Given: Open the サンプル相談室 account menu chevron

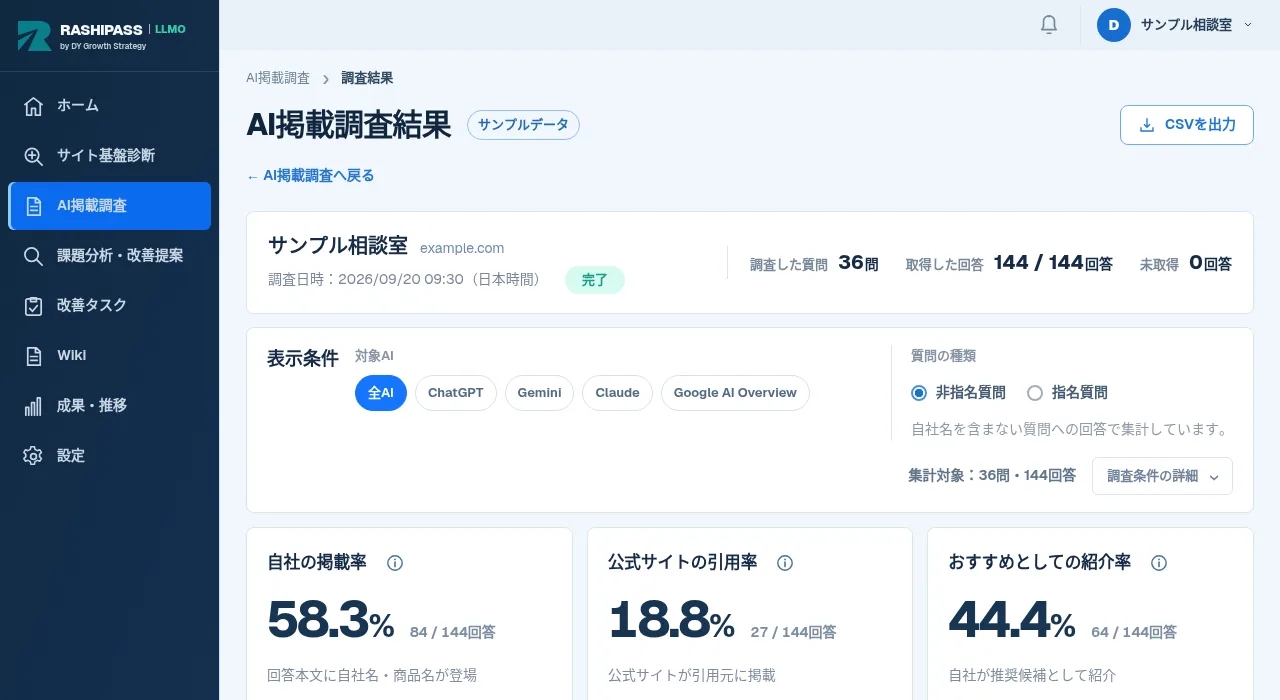Looking at the screenshot, I should click(x=1247, y=25).
